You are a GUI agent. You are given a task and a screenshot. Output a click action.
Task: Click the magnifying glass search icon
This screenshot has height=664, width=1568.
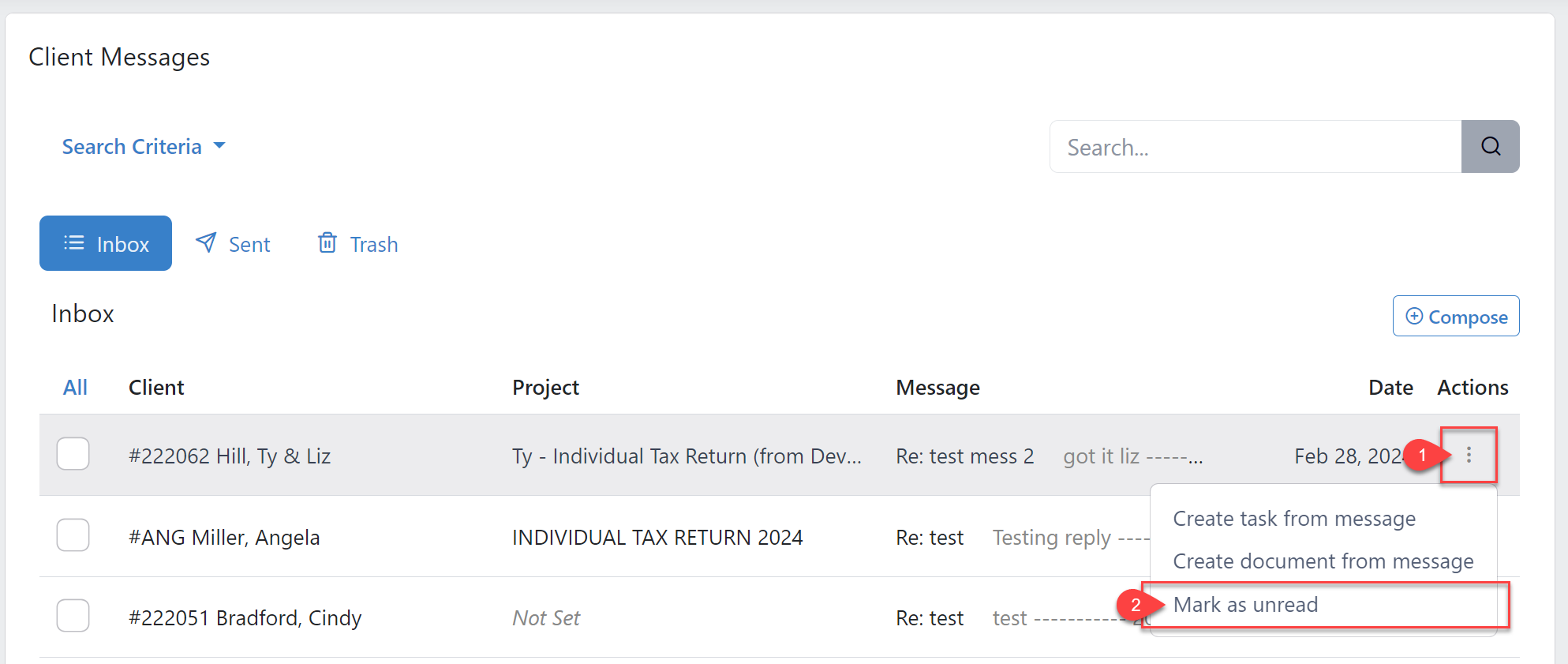pos(1490,146)
